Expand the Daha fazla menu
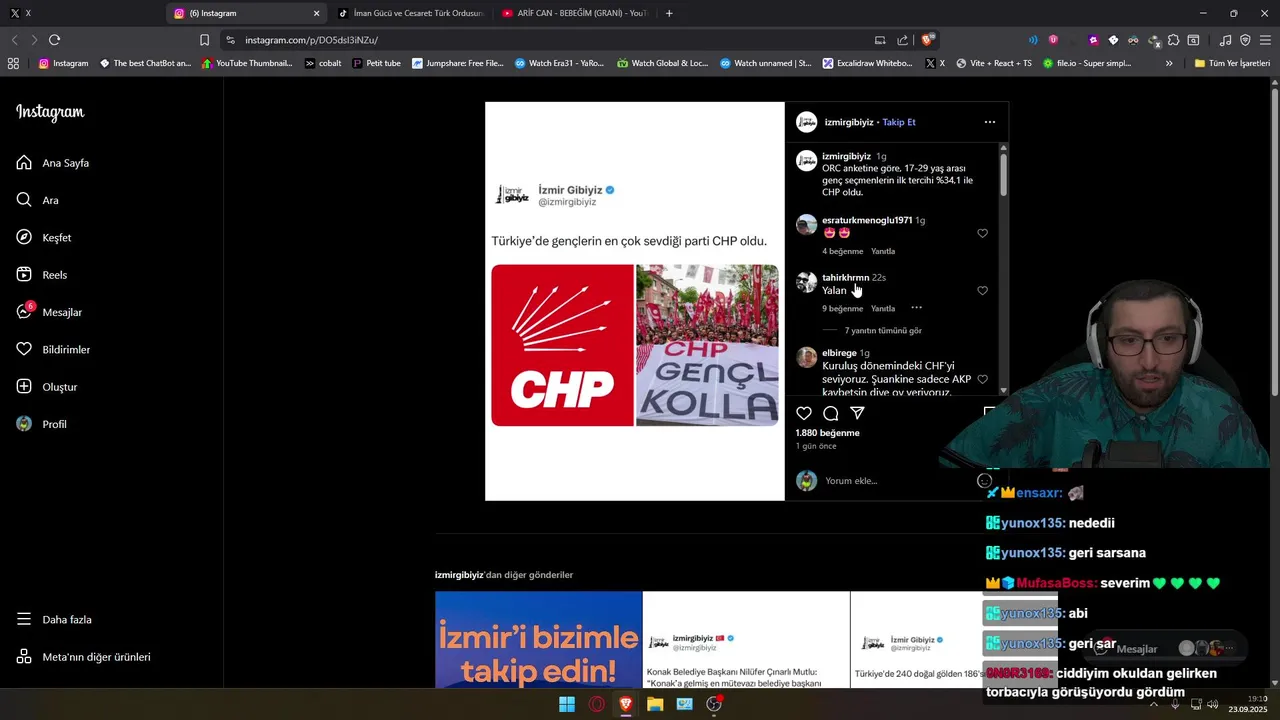1280x720 pixels. pyautogui.click(x=54, y=619)
